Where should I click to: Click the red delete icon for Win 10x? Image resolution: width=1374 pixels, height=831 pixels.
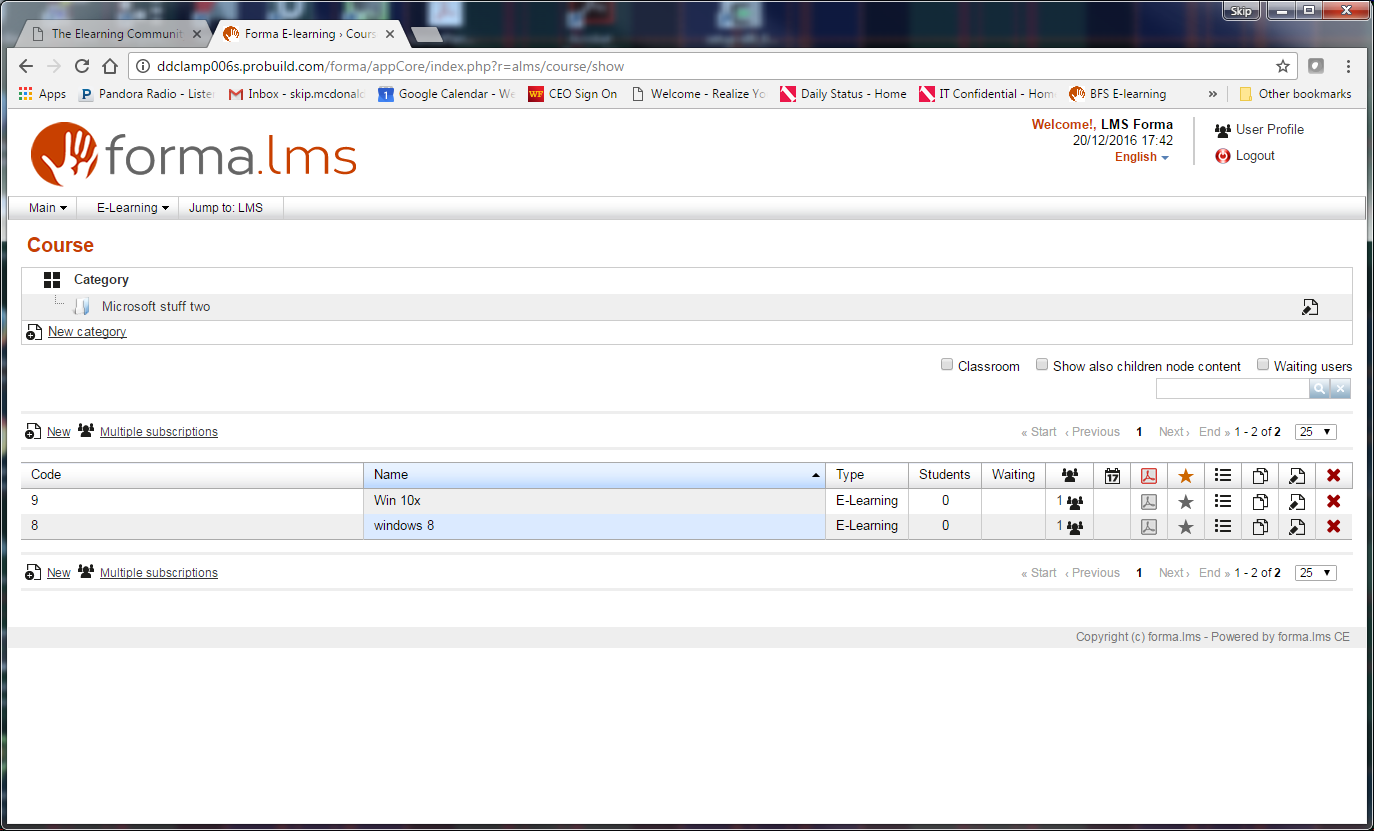[1333, 501]
